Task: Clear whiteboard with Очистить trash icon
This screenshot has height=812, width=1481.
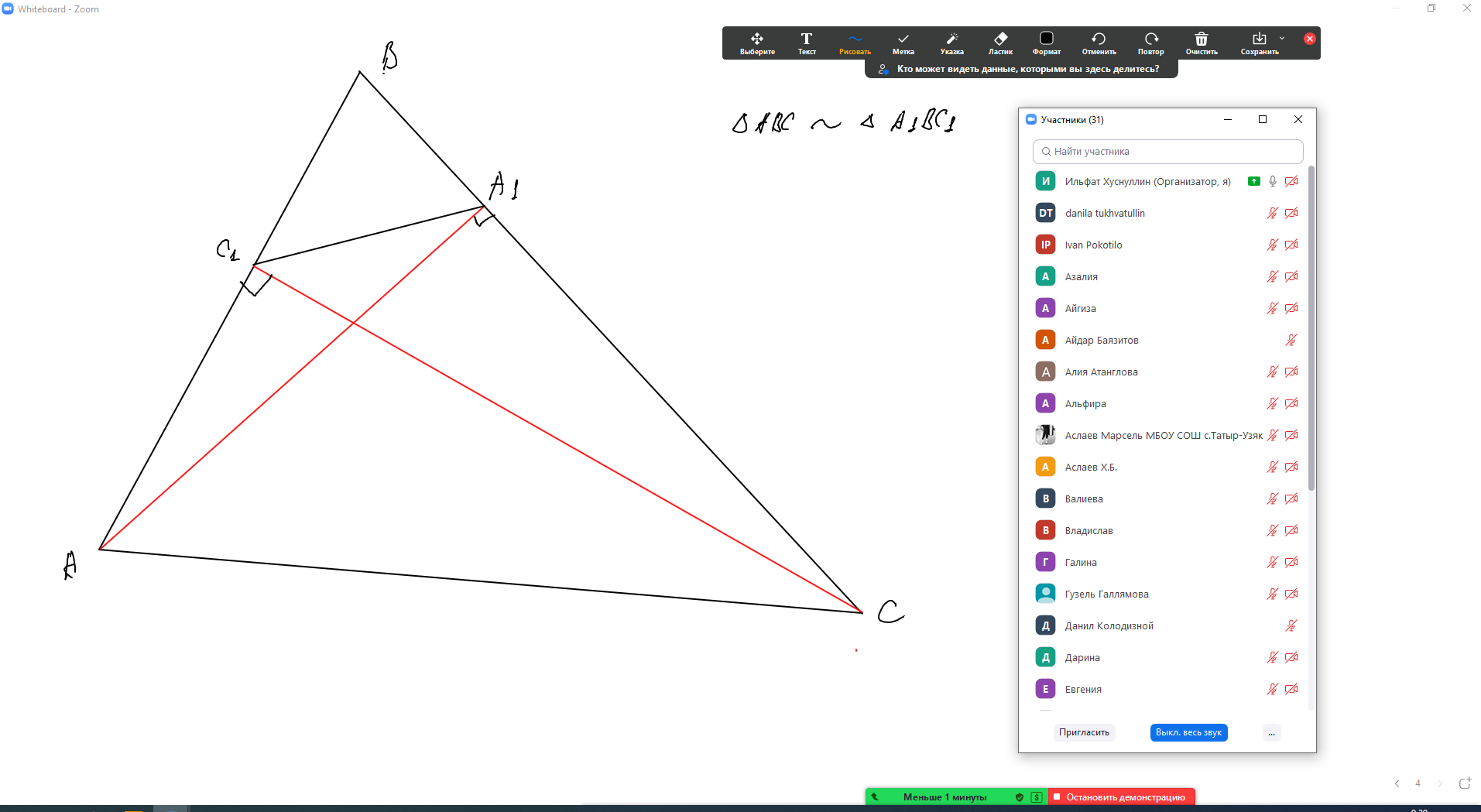Action: [x=1202, y=39]
